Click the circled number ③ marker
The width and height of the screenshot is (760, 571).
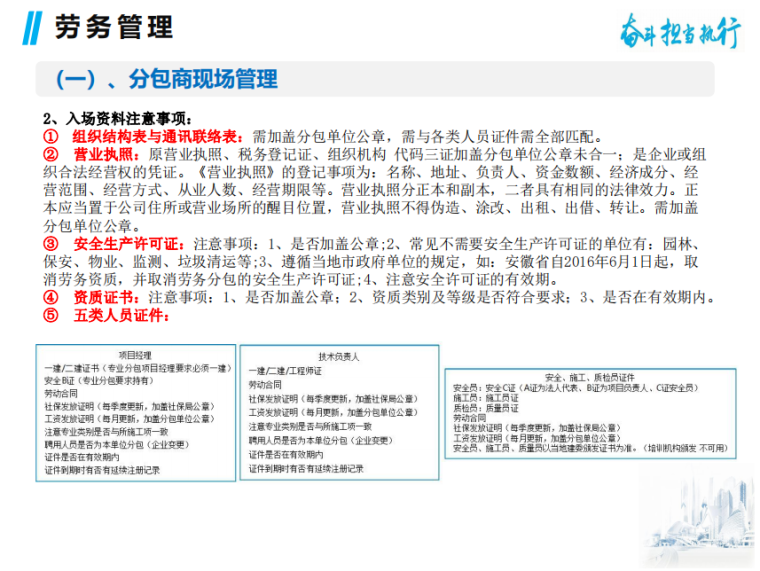pos(50,244)
